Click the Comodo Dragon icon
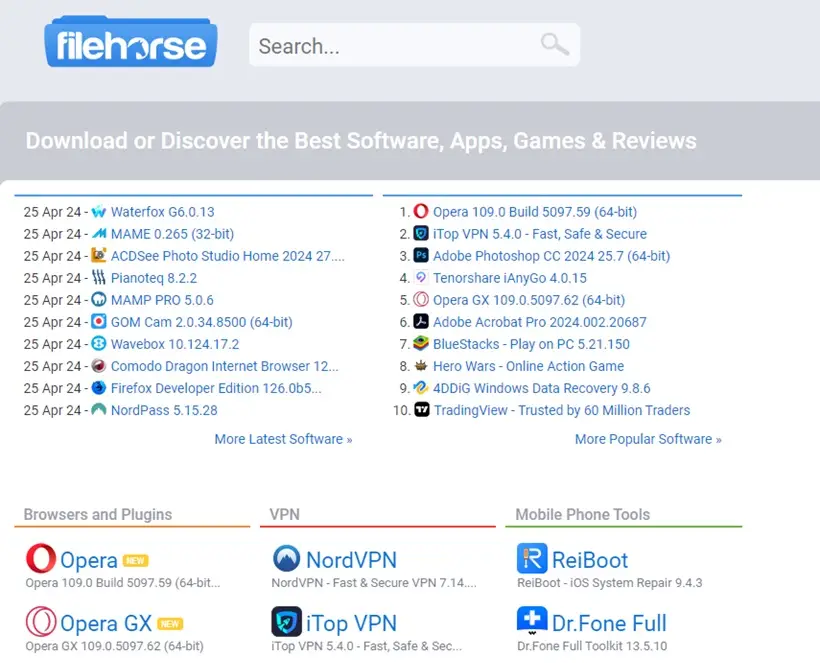 tap(99, 365)
